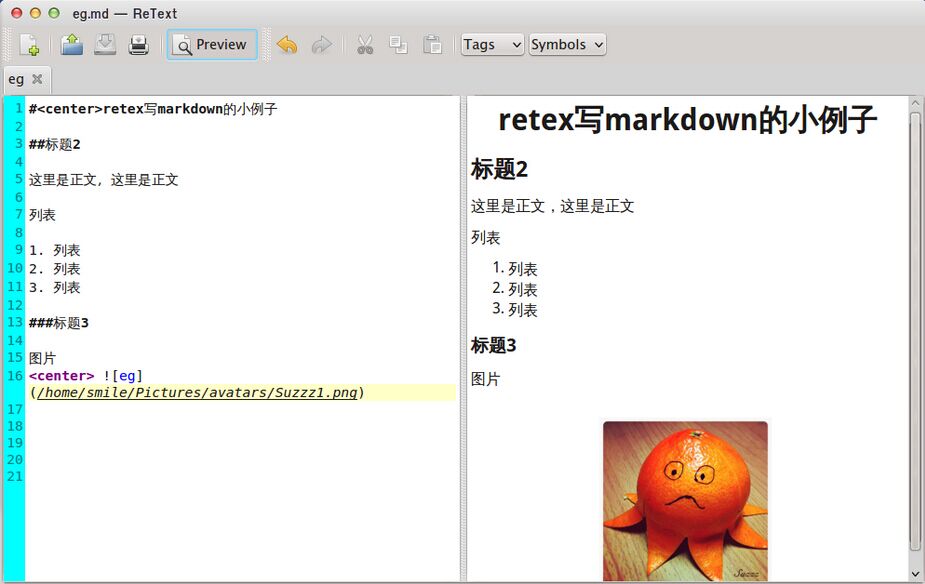Click the splitter between editor and preview

[463, 338]
